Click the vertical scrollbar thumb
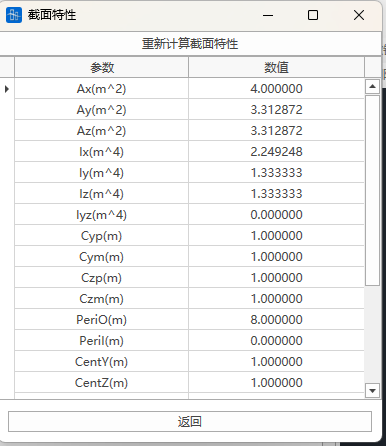The height and width of the screenshot is (446, 386). point(372,190)
